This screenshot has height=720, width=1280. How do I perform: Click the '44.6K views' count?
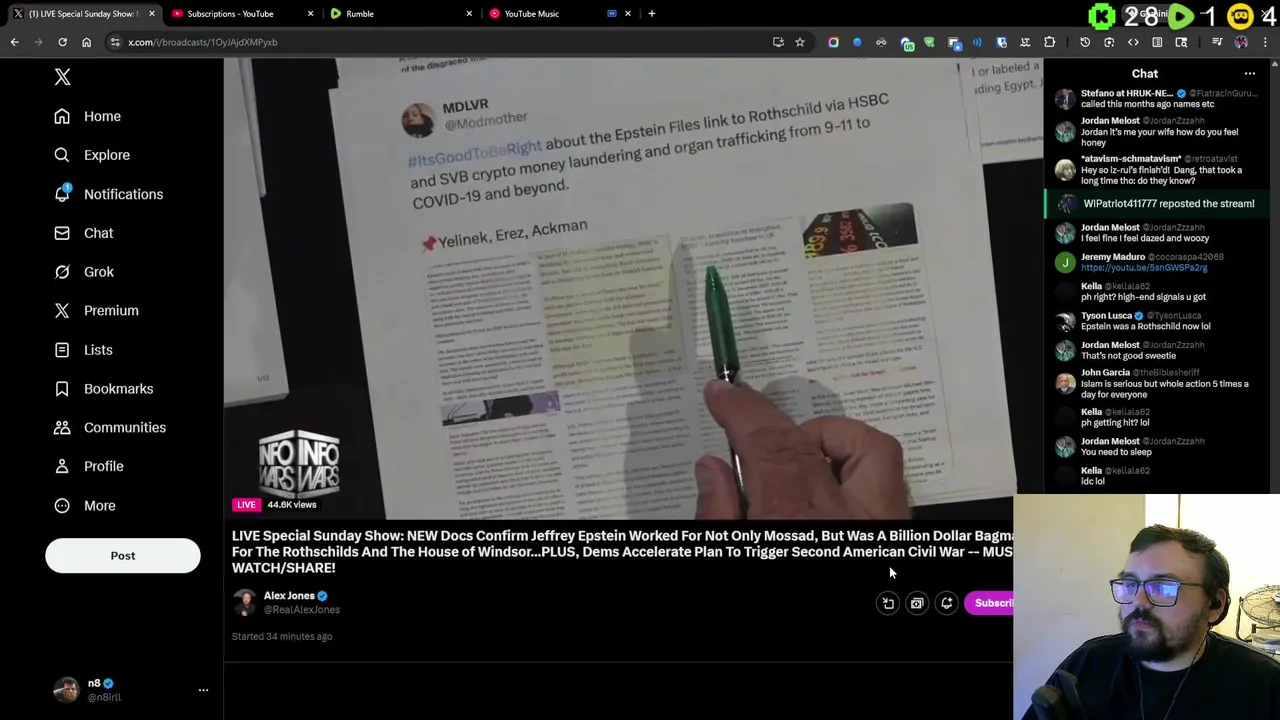tap(291, 505)
